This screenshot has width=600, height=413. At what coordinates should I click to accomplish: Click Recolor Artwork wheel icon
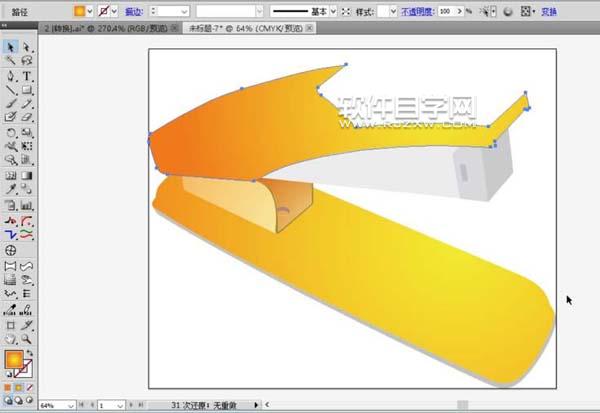[x=508, y=12]
